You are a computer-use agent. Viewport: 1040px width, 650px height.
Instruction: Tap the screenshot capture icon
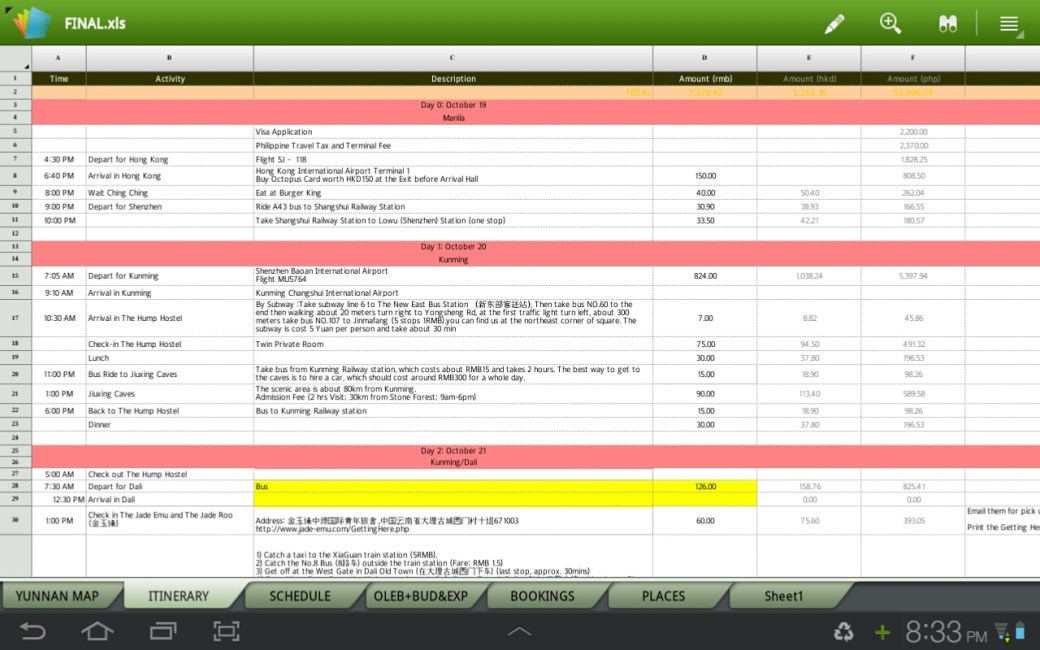(226, 631)
